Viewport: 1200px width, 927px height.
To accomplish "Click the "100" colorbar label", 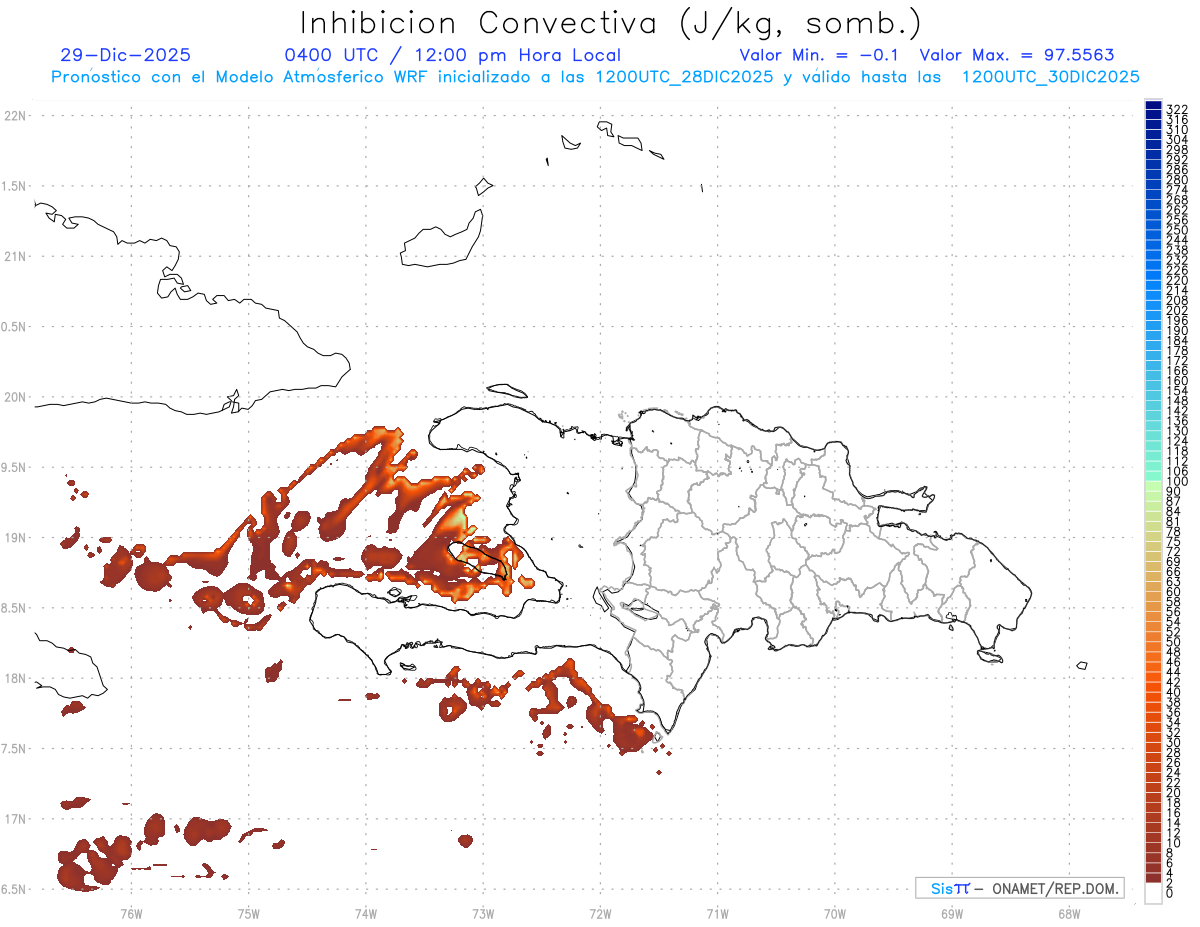I will click(1176, 482).
